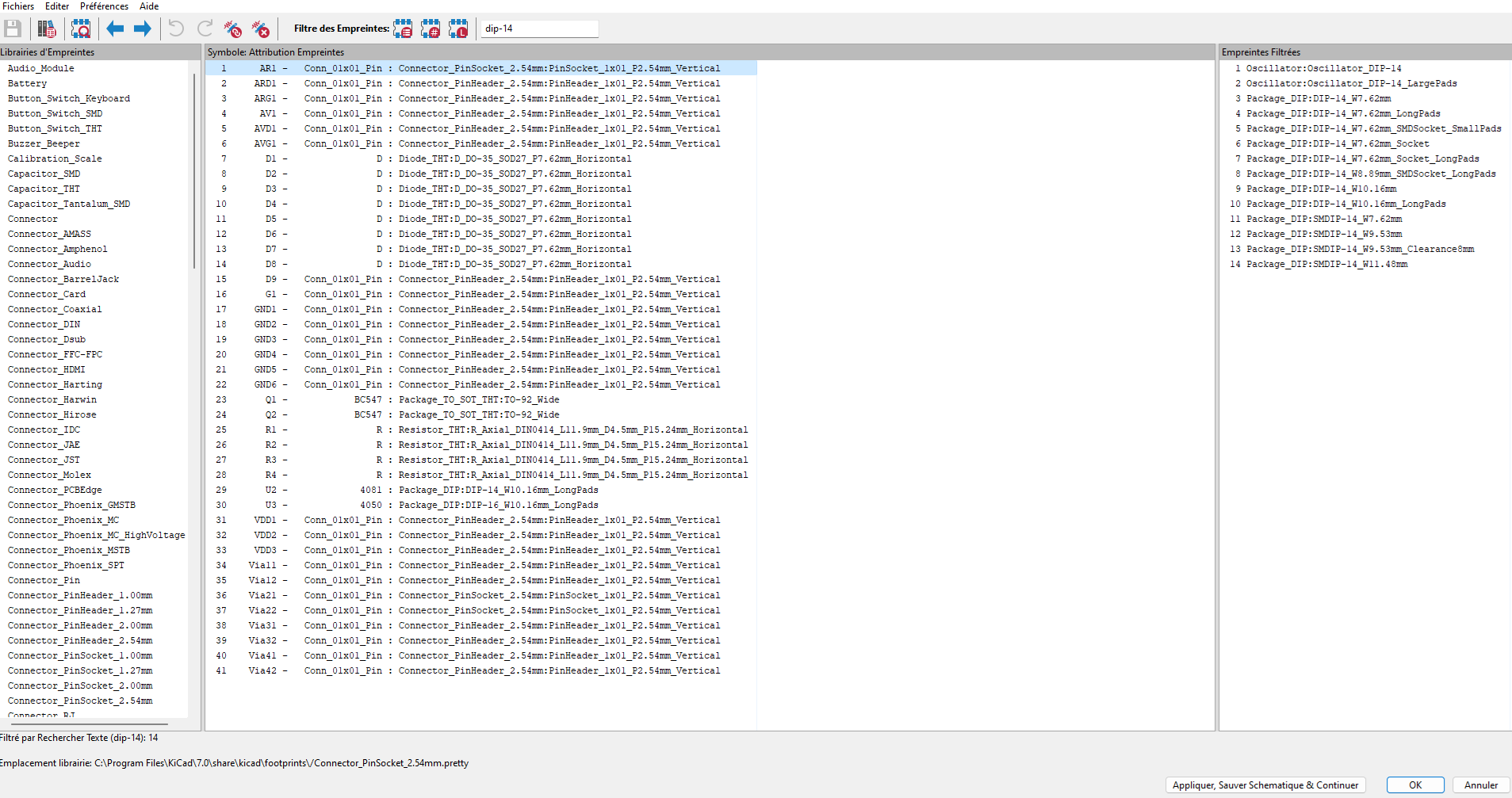This screenshot has width=1512, height=798.
Task: Click delete all footprint associations icon
Action: click(x=261, y=29)
